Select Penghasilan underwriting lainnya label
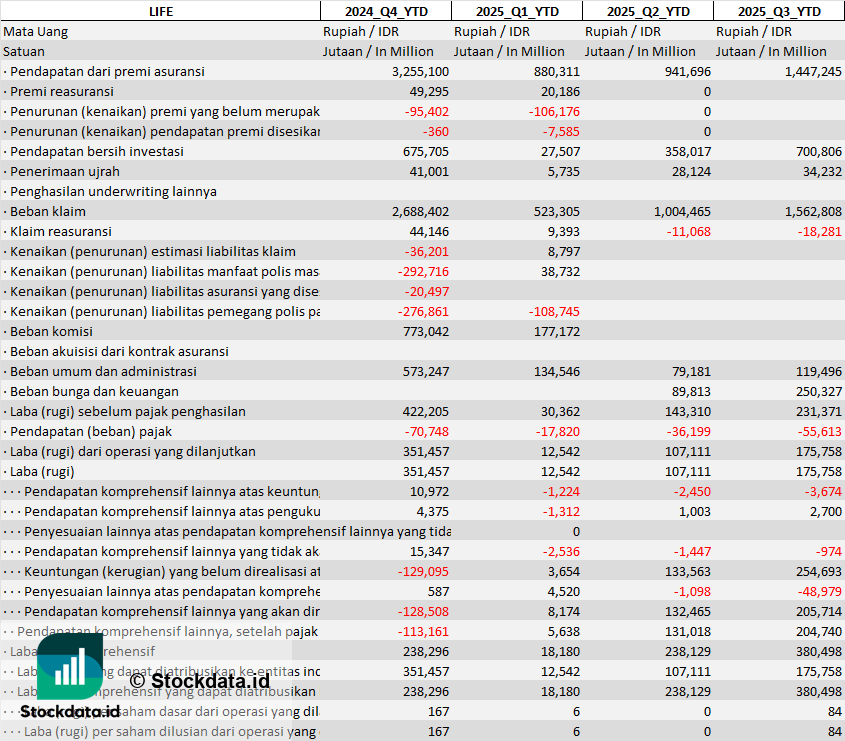The width and height of the screenshot is (845, 741). tap(113, 191)
